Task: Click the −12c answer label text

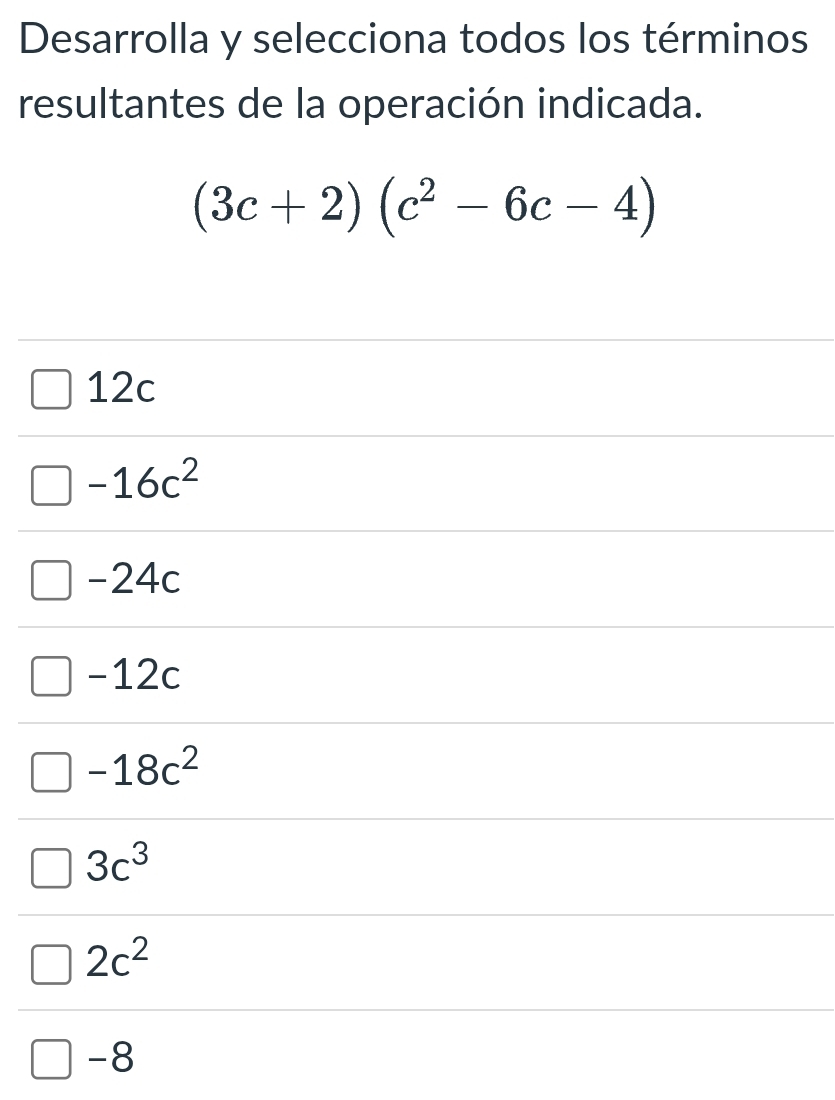Action: tap(133, 676)
